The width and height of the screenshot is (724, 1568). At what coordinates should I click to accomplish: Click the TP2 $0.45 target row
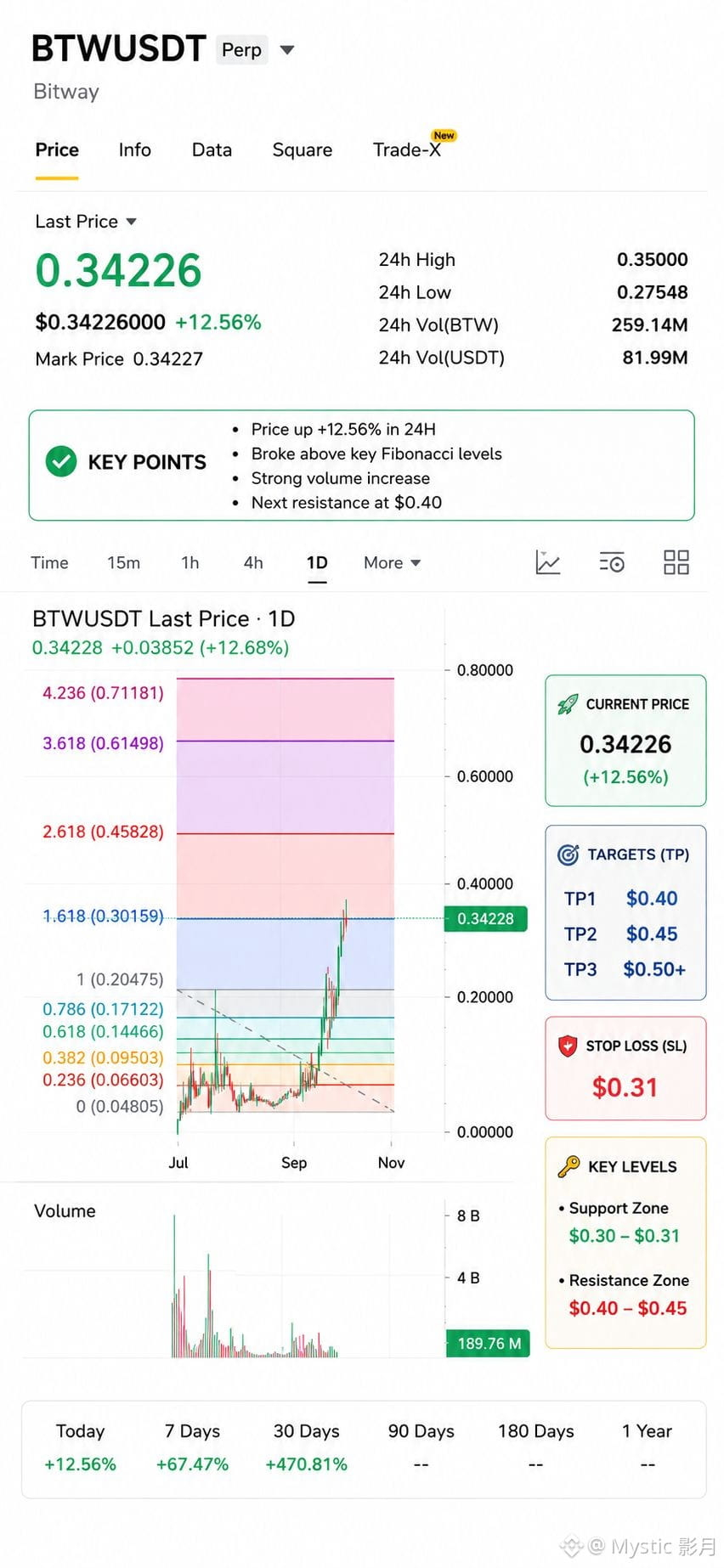(x=621, y=934)
